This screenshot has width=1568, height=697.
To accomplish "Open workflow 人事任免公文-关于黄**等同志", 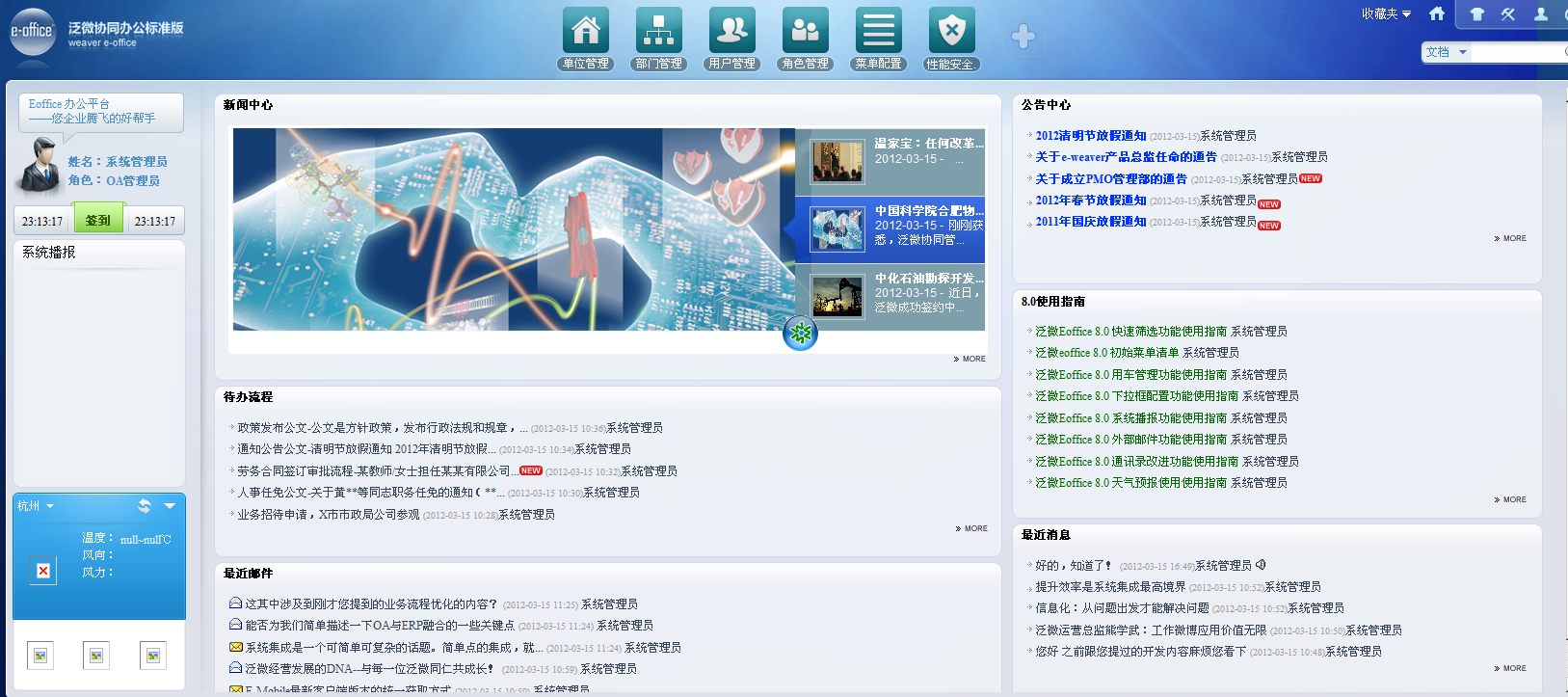I will (x=371, y=493).
